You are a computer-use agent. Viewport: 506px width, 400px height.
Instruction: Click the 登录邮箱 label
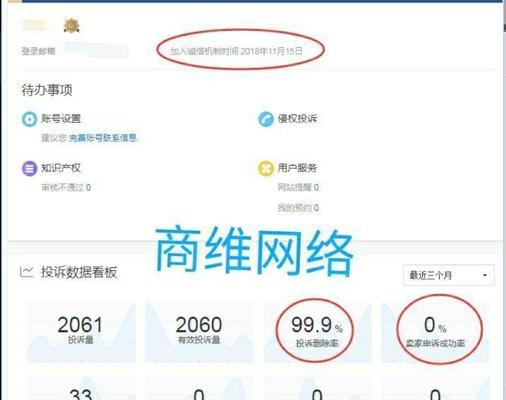pos(38,51)
